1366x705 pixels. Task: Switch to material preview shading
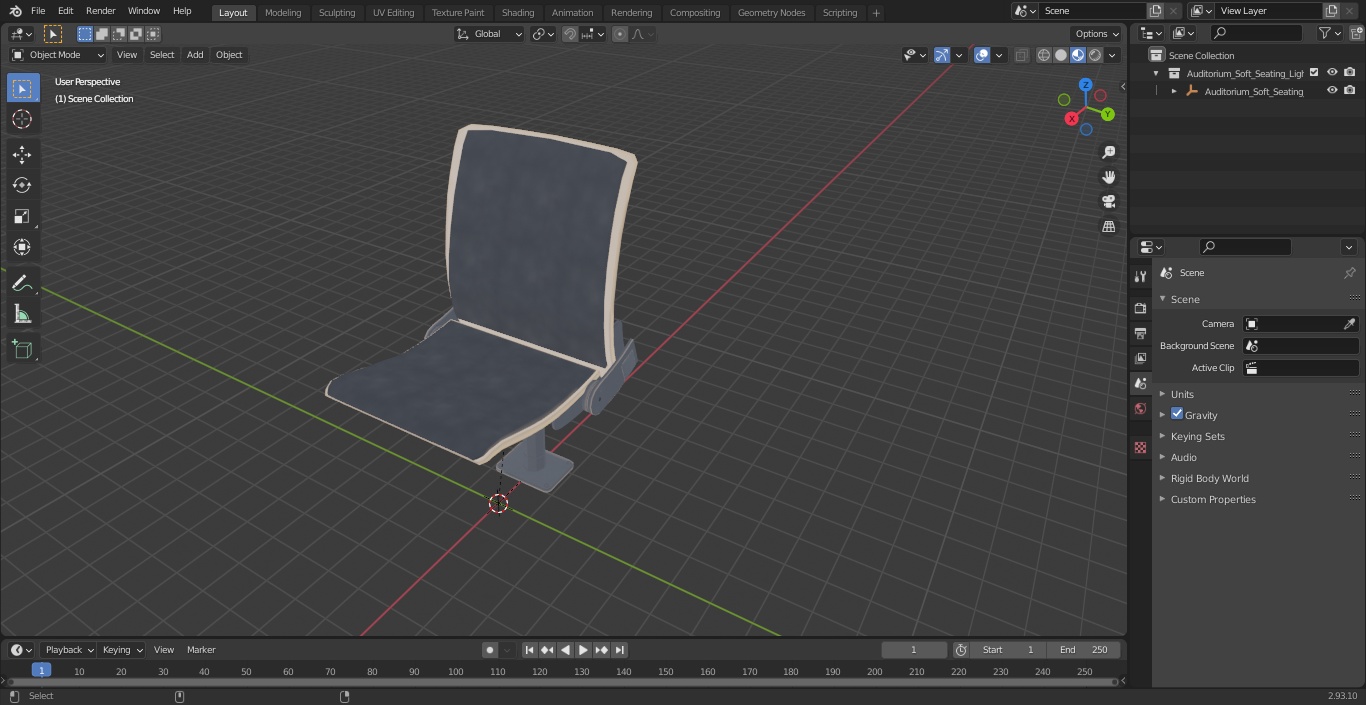pyautogui.click(x=1077, y=55)
